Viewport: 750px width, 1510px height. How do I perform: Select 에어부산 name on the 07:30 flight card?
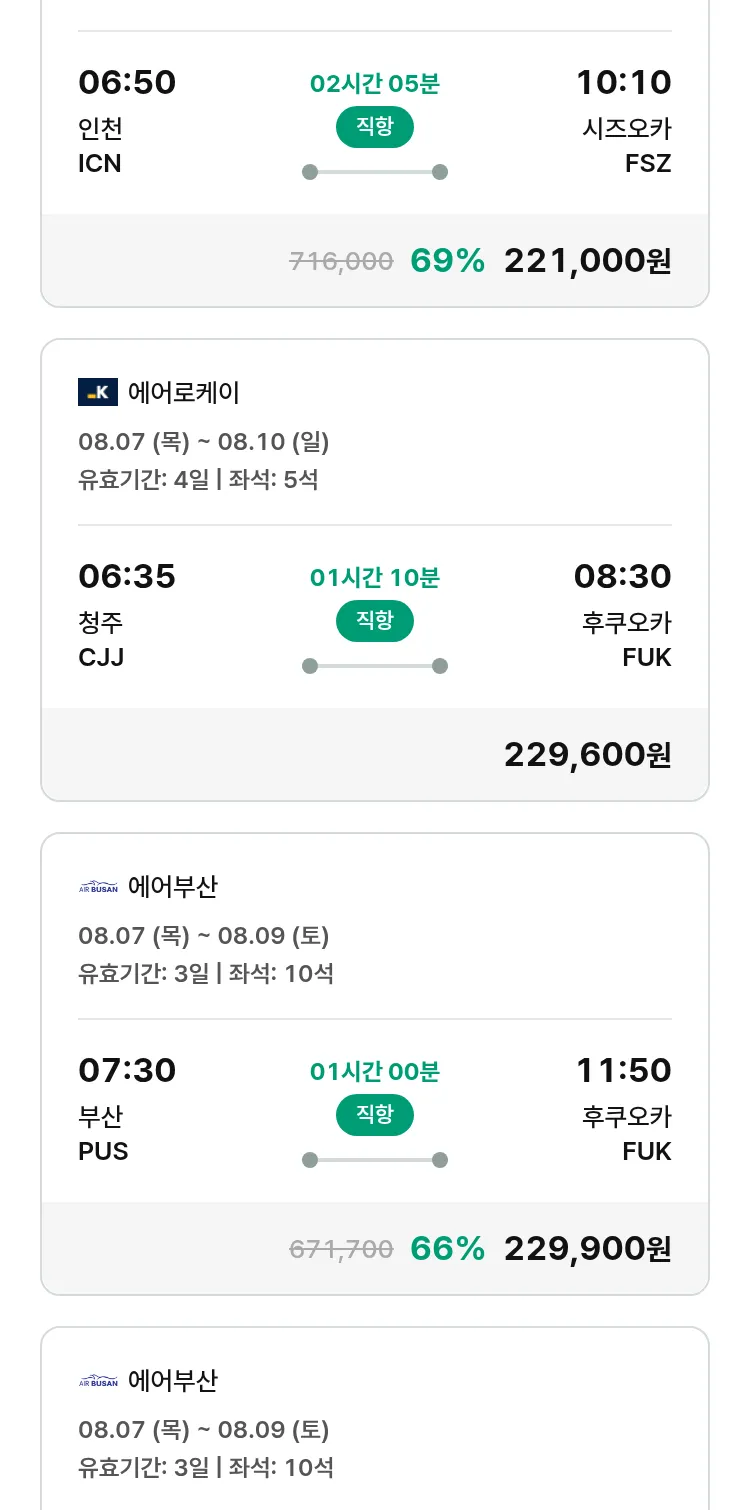point(173,887)
